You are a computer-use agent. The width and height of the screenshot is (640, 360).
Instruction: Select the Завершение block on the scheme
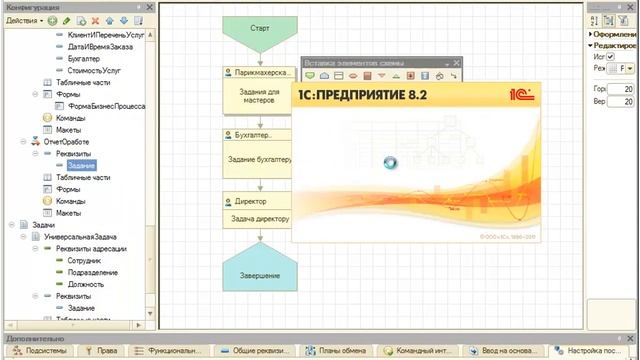[x=260, y=267]
